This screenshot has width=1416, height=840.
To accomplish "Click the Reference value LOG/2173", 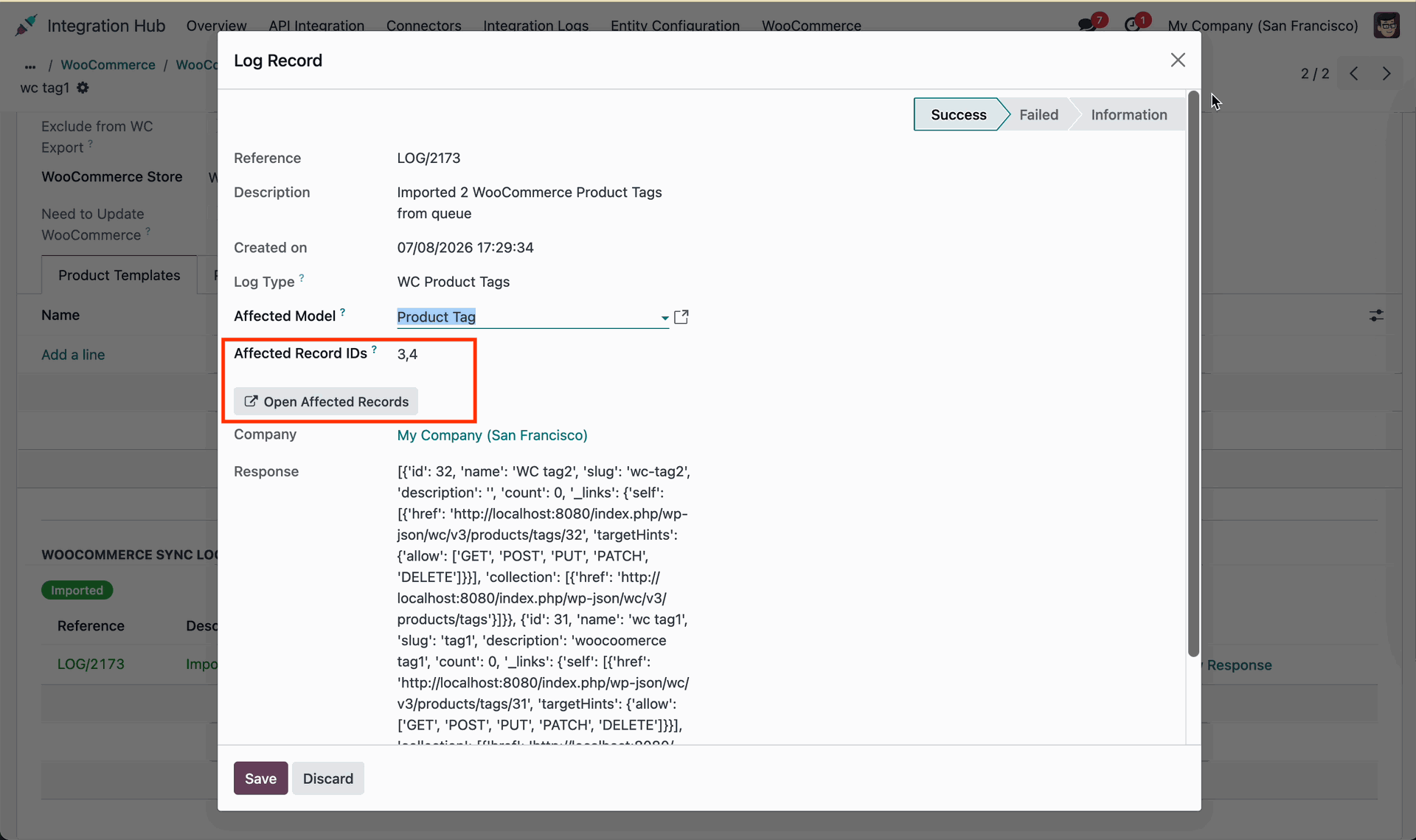I will [428, 158].
